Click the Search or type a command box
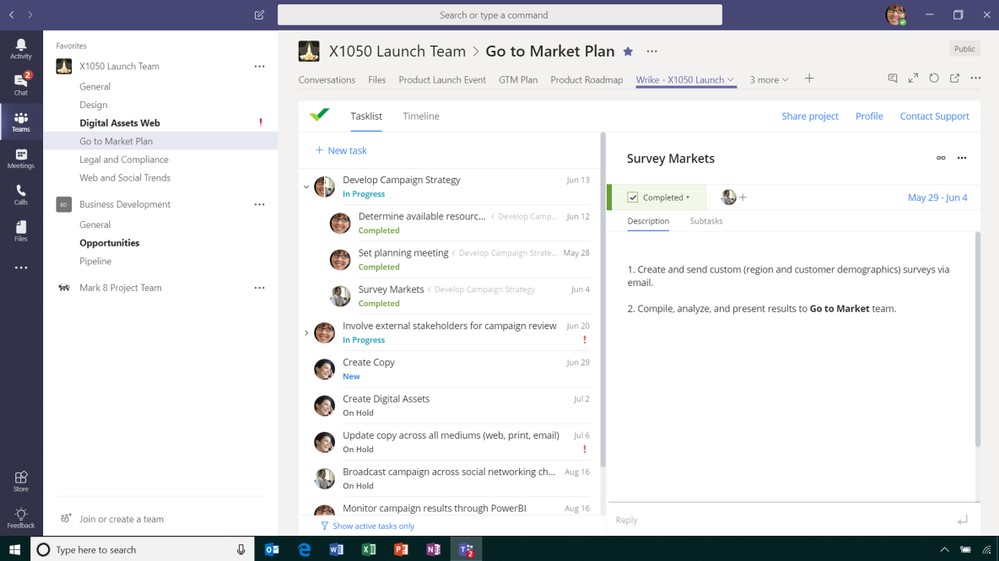Screen dimensions: 999x561 [x=500, y=15]
